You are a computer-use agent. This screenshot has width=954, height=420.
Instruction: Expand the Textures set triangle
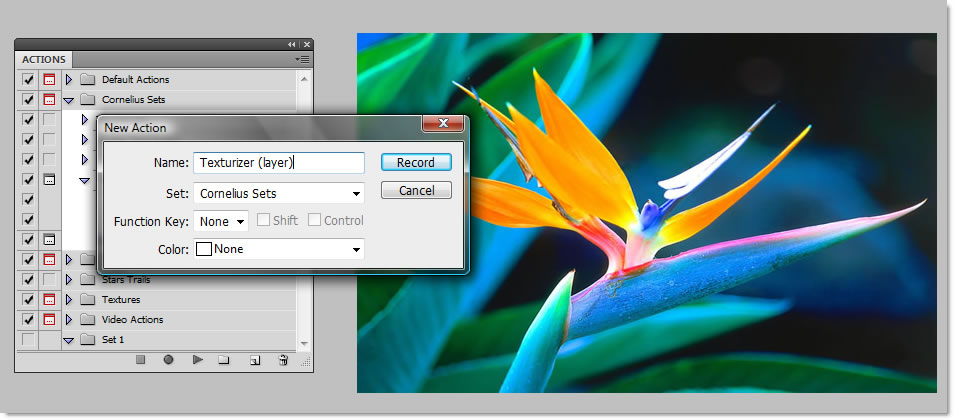(x=69, y=299)
